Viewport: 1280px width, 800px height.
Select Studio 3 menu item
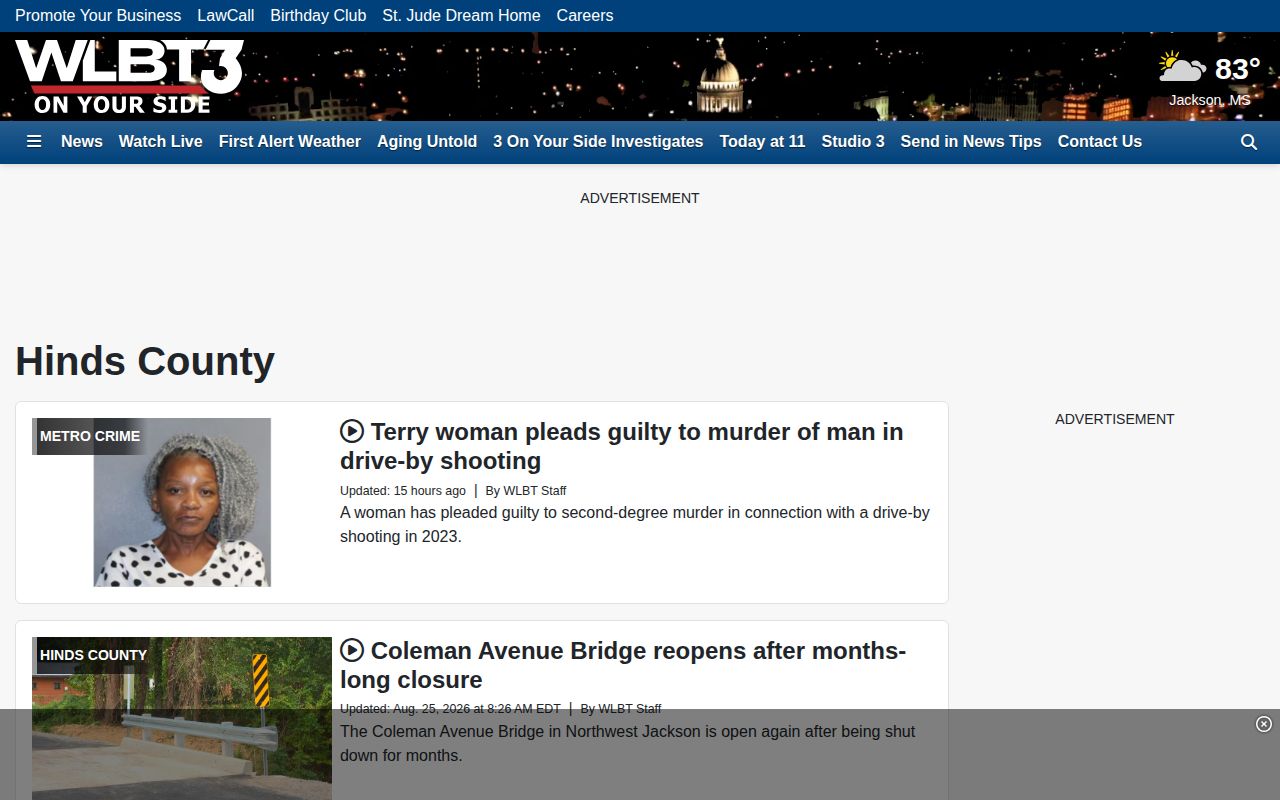pyautogui.click(x=853, y=142)
